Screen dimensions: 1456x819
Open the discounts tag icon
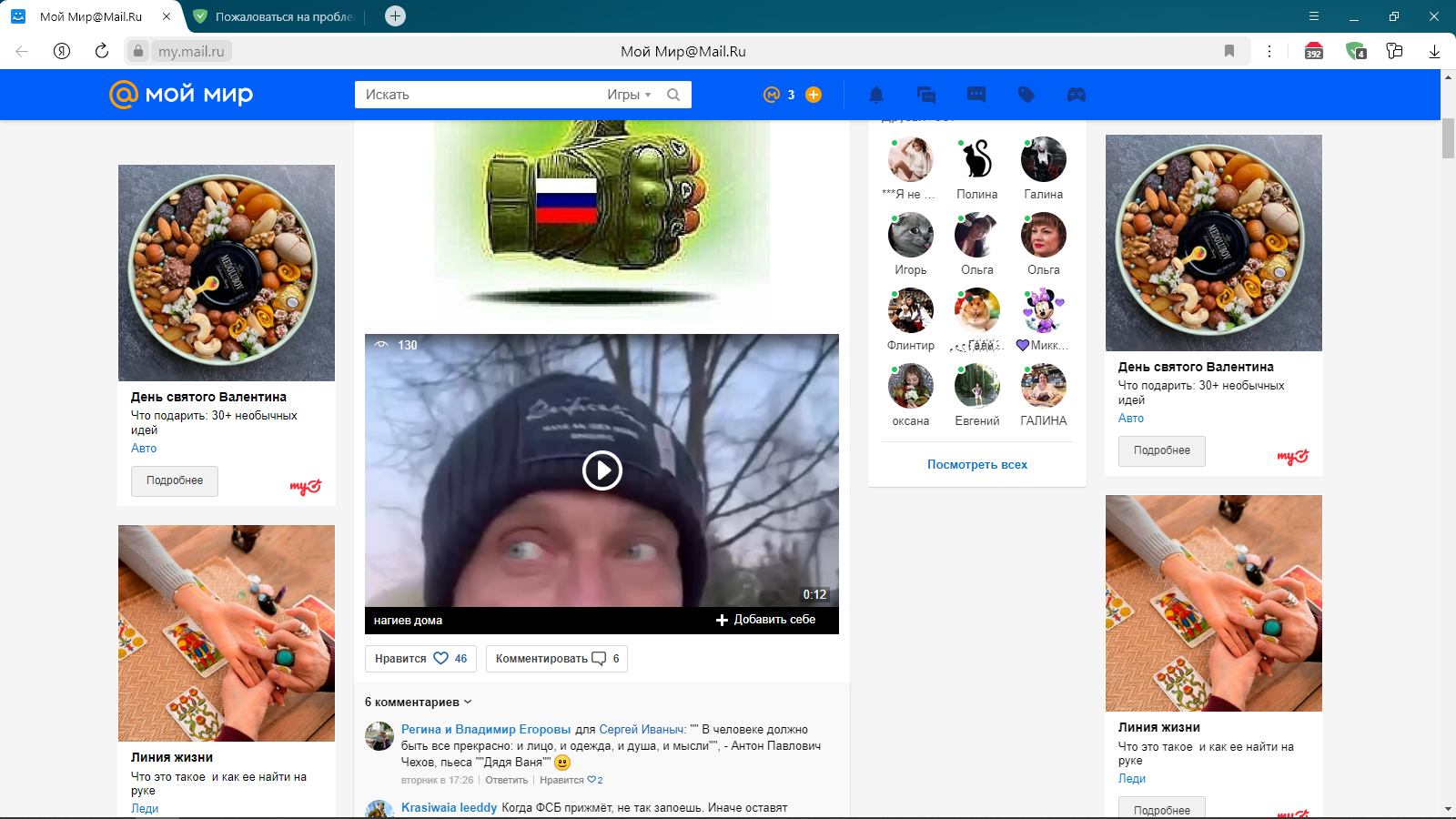tap(1026, 94)
